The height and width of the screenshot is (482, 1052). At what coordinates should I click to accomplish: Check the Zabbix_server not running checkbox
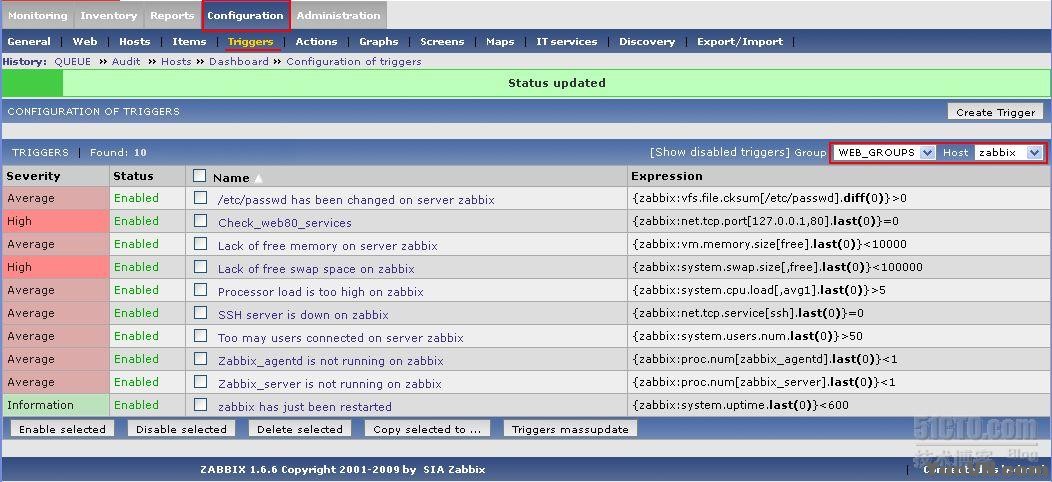201,382
